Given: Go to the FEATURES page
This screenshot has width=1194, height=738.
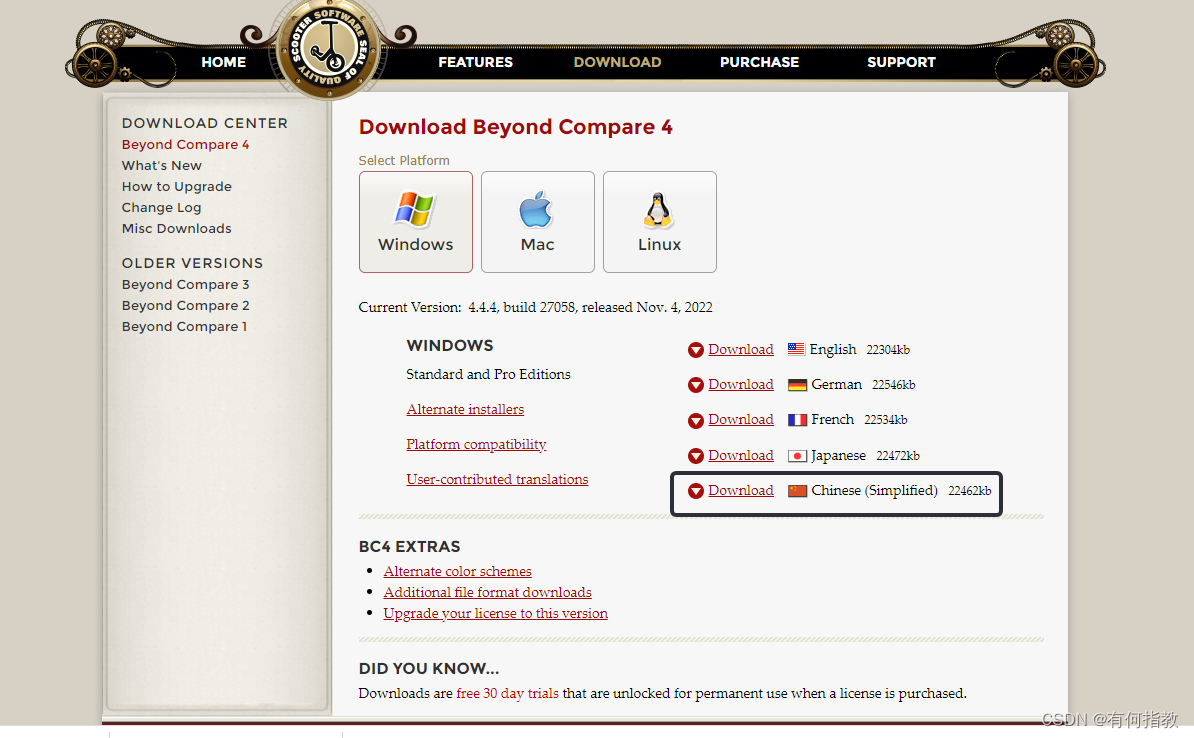Looking at the screenshot, I should [x=475, y=62].
